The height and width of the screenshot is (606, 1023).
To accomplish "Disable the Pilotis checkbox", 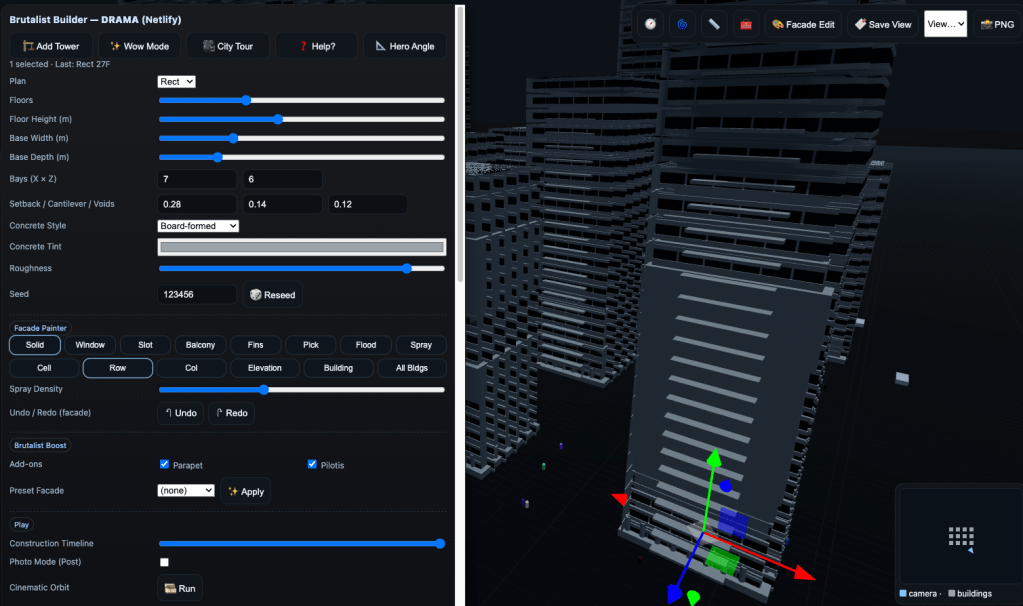I will coord(312,464).
